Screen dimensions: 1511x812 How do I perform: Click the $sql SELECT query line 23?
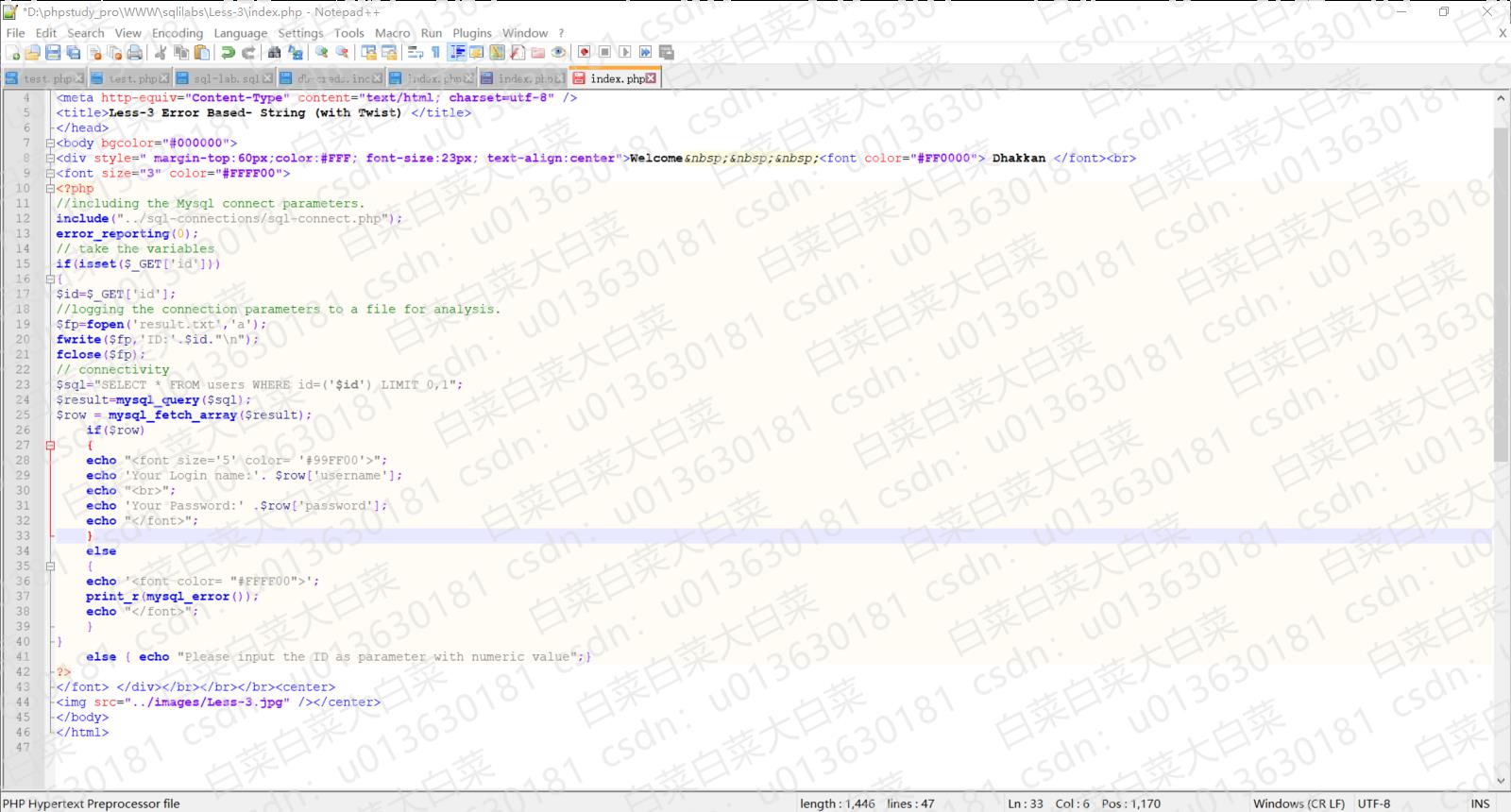click(x=260, y=384)
